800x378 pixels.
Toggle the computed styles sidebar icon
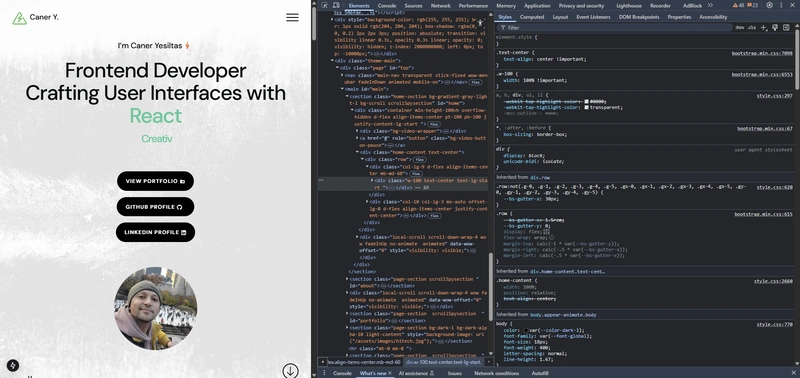786,28
